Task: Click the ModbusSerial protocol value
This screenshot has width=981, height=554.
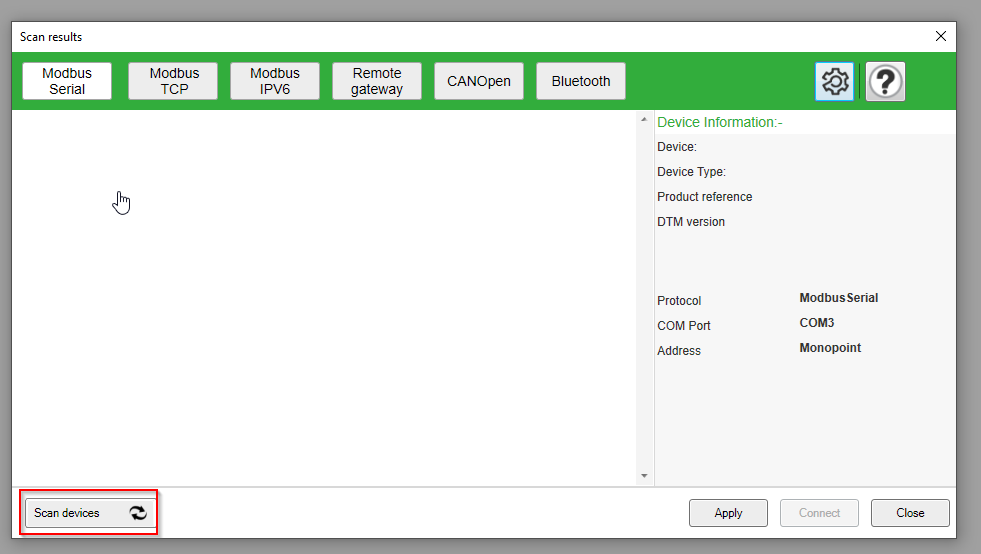Action: point(838,298)
